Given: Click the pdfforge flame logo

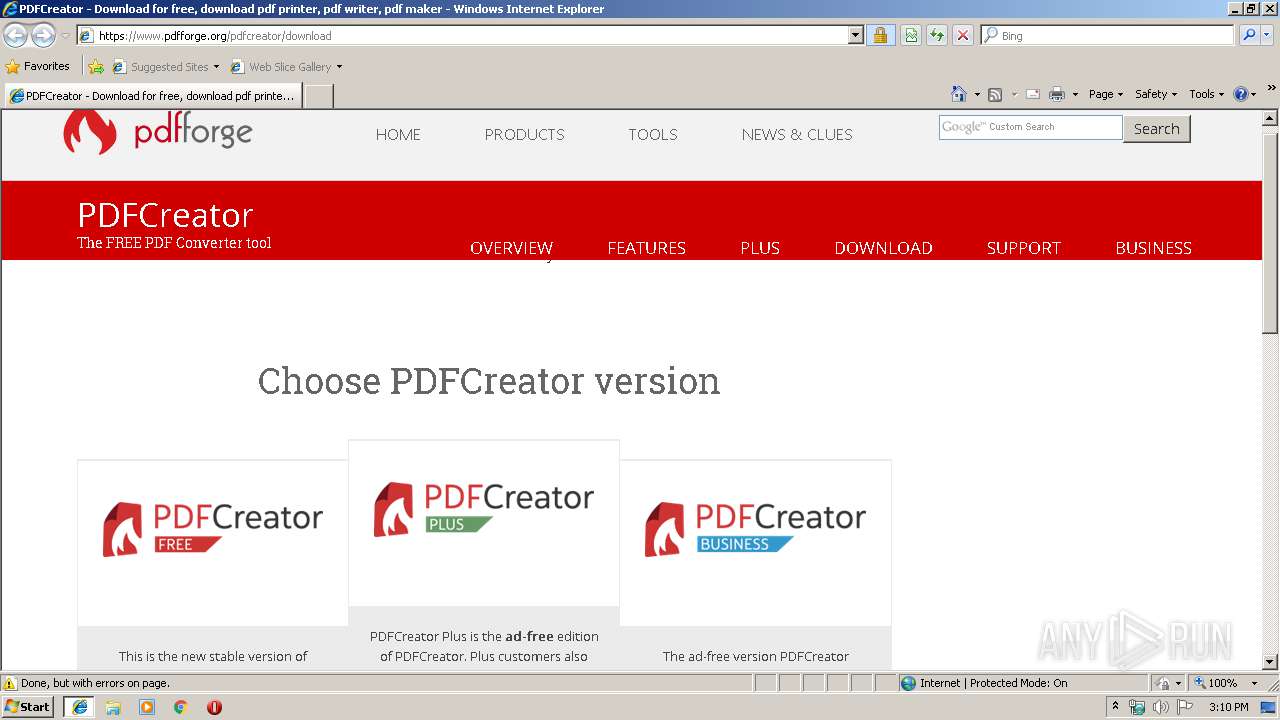Looking at the screenshot, I should coord(89,131).
